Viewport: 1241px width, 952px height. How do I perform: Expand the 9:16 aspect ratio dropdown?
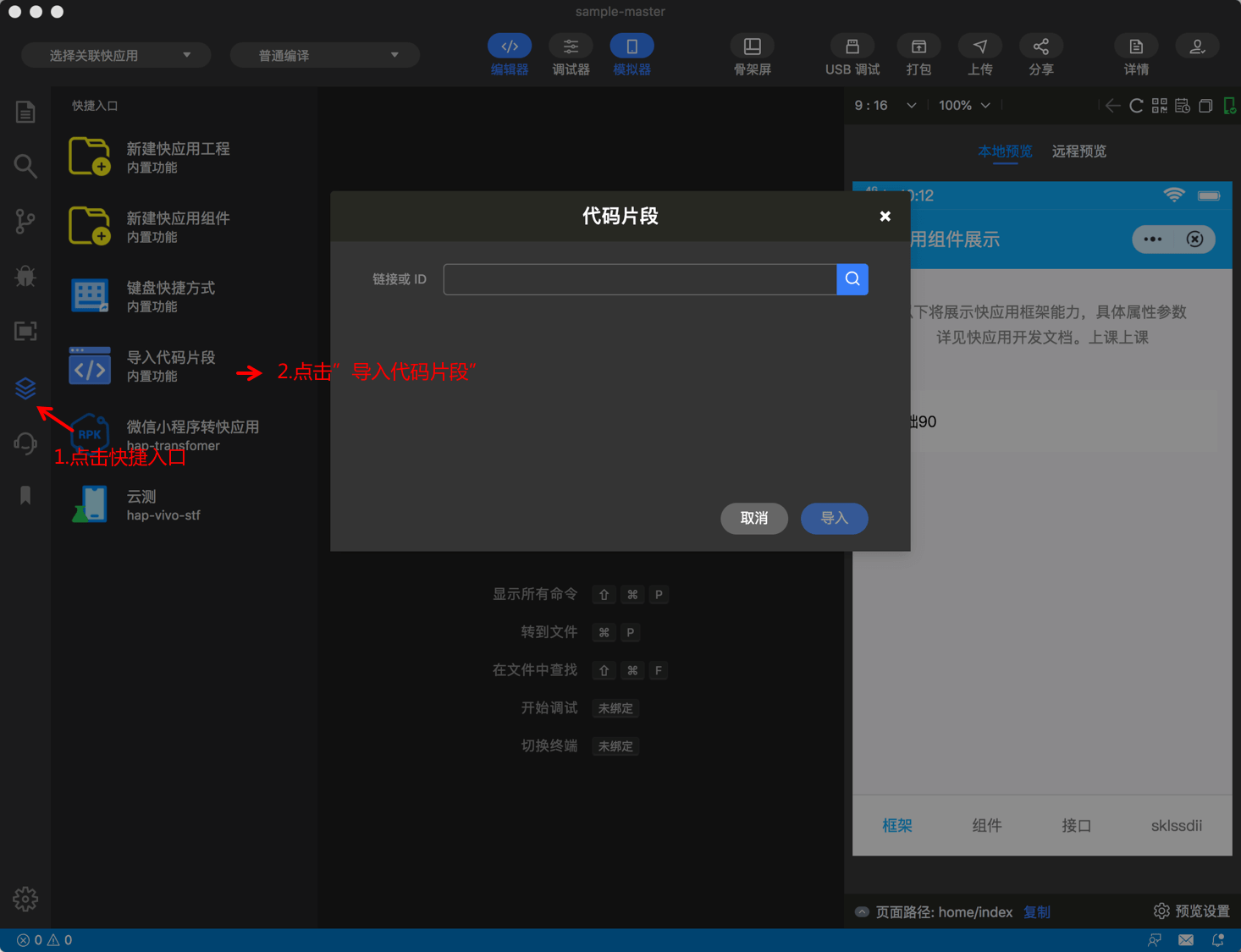(885, 105)
